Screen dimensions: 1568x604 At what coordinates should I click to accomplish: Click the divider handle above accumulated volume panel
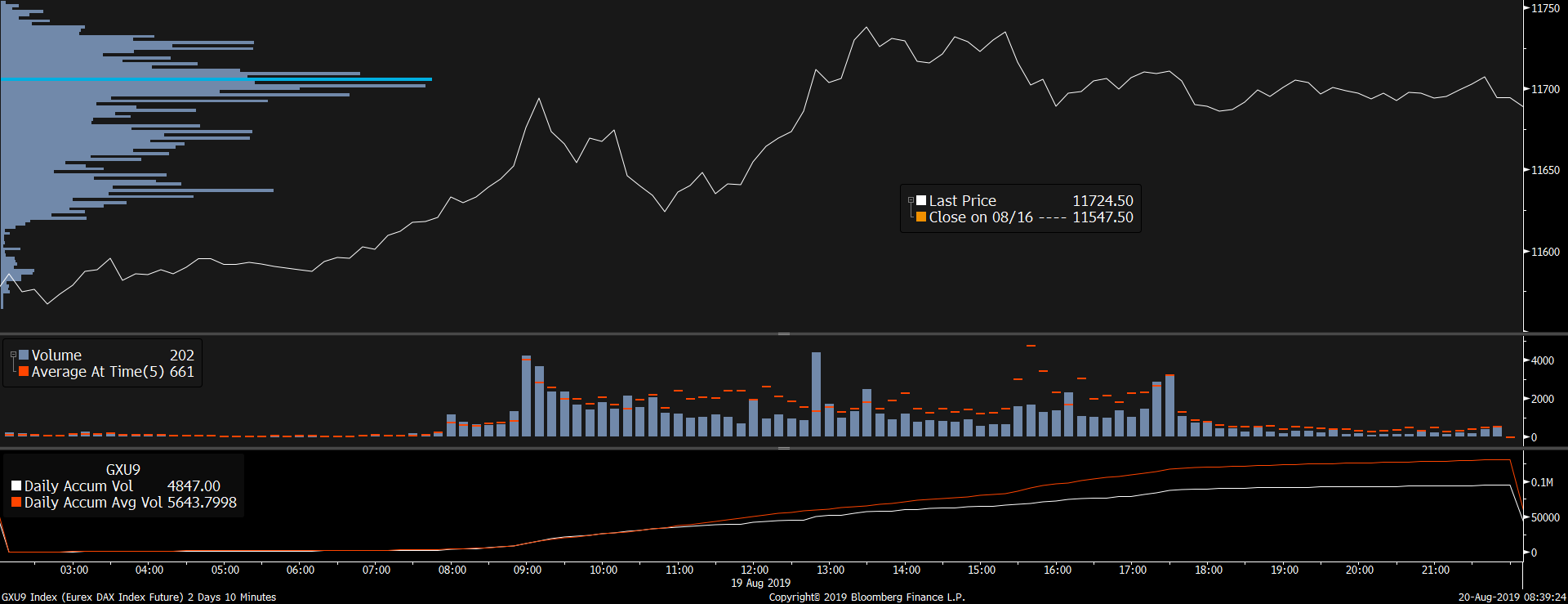784,448
